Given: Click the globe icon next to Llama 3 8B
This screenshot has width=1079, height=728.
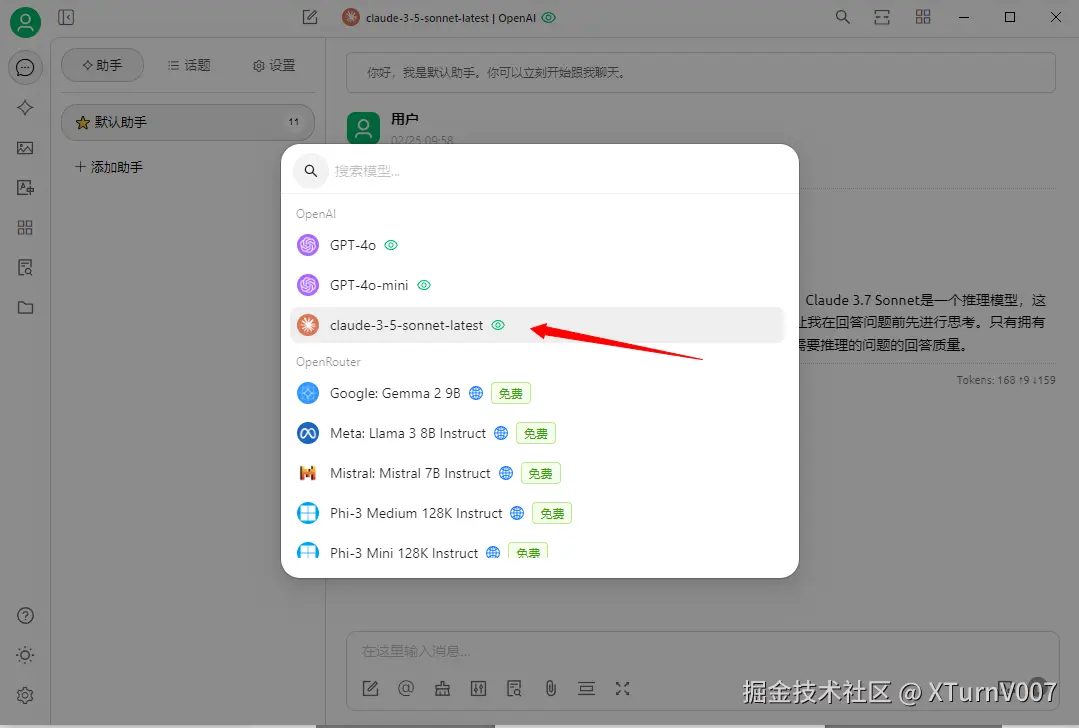Looking at the screenshot, I should pos(501,433).
